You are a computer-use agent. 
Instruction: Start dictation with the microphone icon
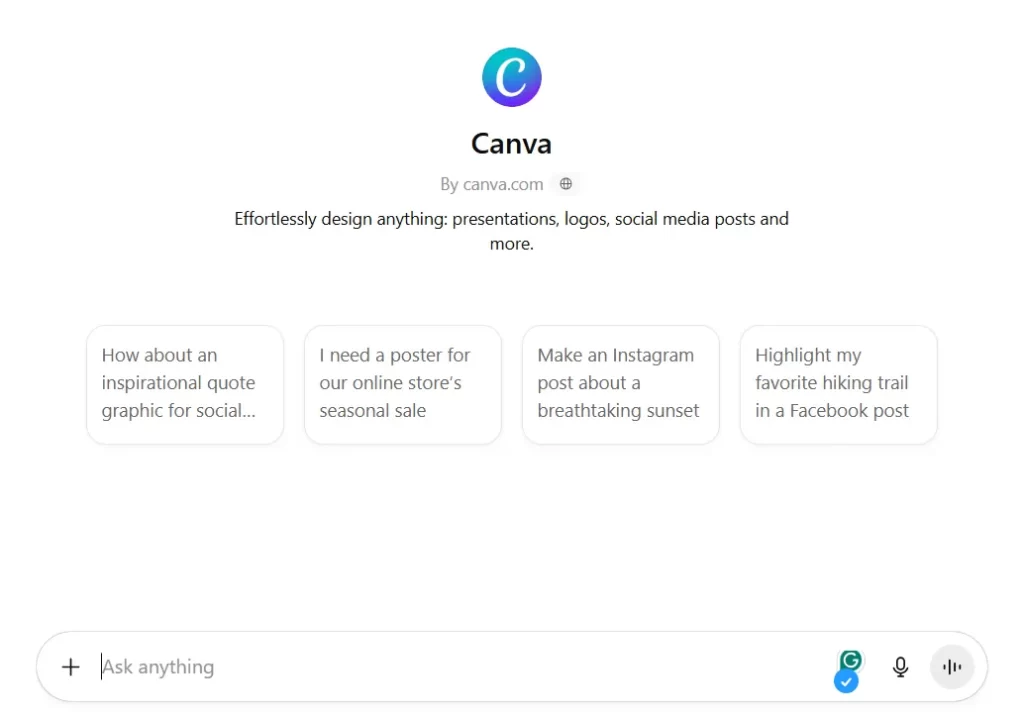pos(901,667)
